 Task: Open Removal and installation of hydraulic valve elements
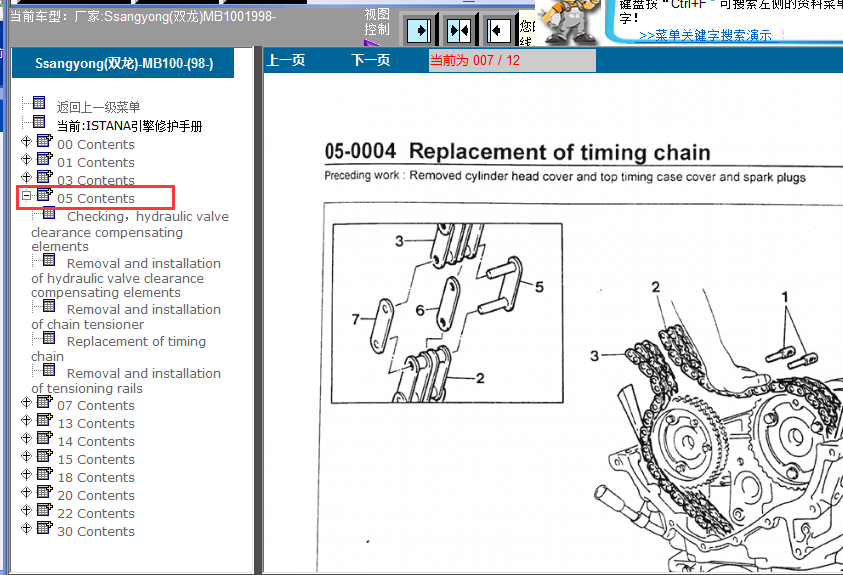[126, 278]
